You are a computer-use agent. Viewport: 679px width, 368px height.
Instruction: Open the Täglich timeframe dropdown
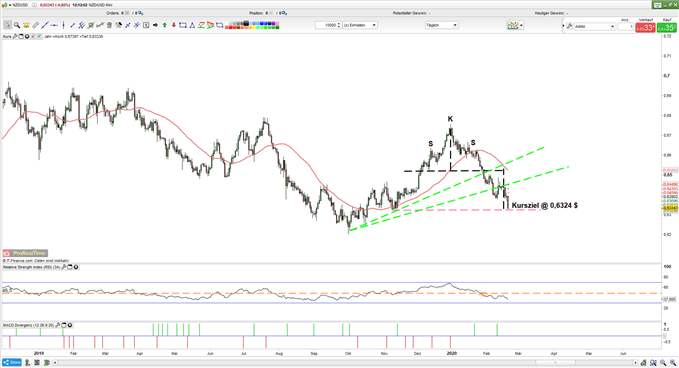point(441,25)
